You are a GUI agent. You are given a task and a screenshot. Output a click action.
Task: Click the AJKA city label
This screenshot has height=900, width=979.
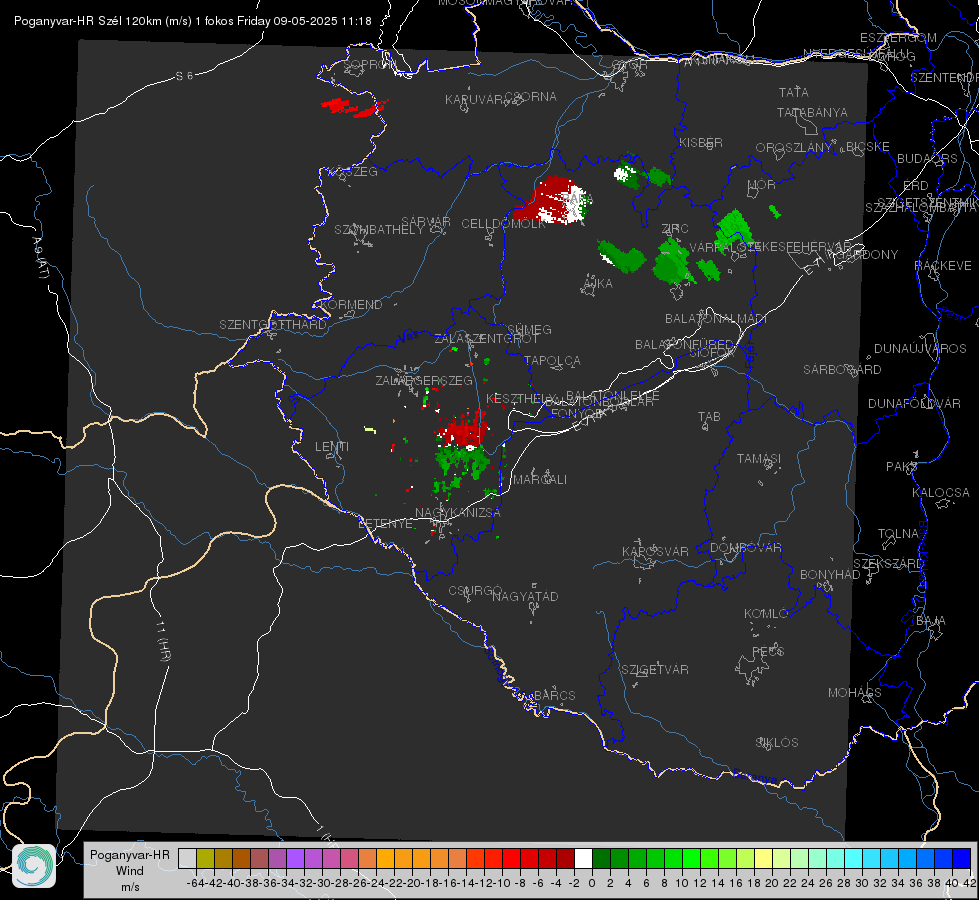click(598, 284)
